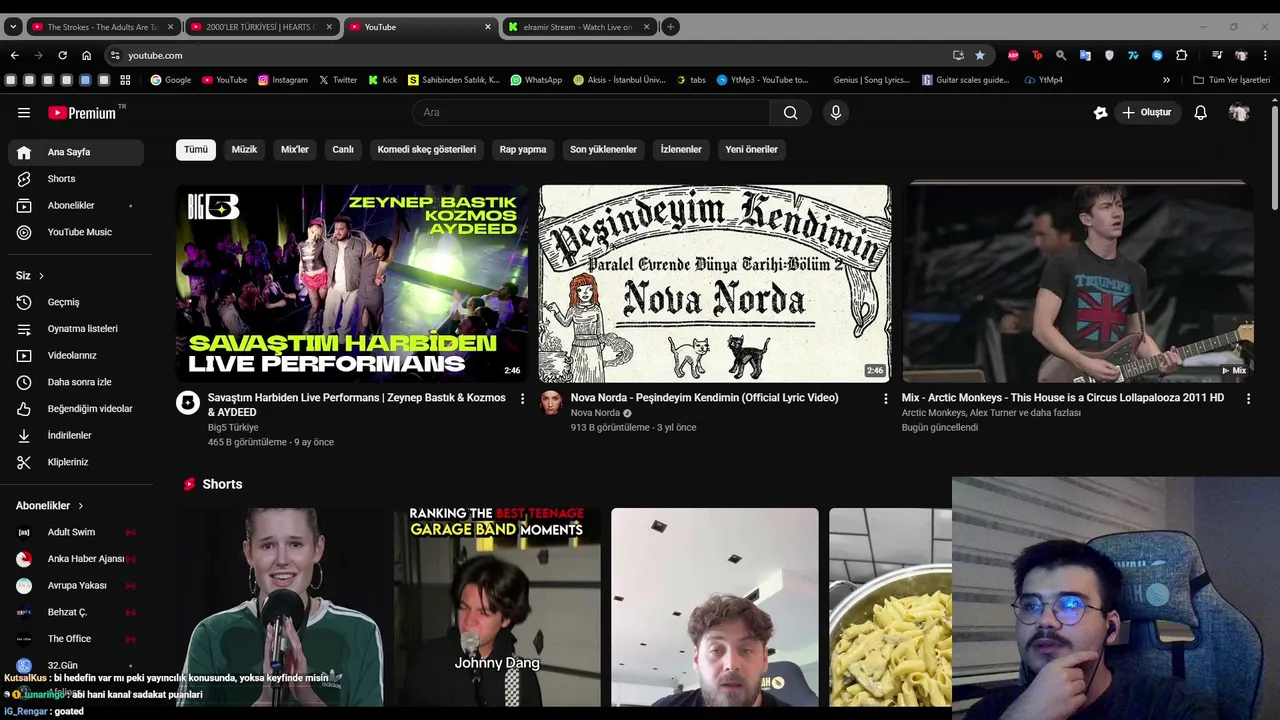Select the Tümü filter chip

coord(196,149)
